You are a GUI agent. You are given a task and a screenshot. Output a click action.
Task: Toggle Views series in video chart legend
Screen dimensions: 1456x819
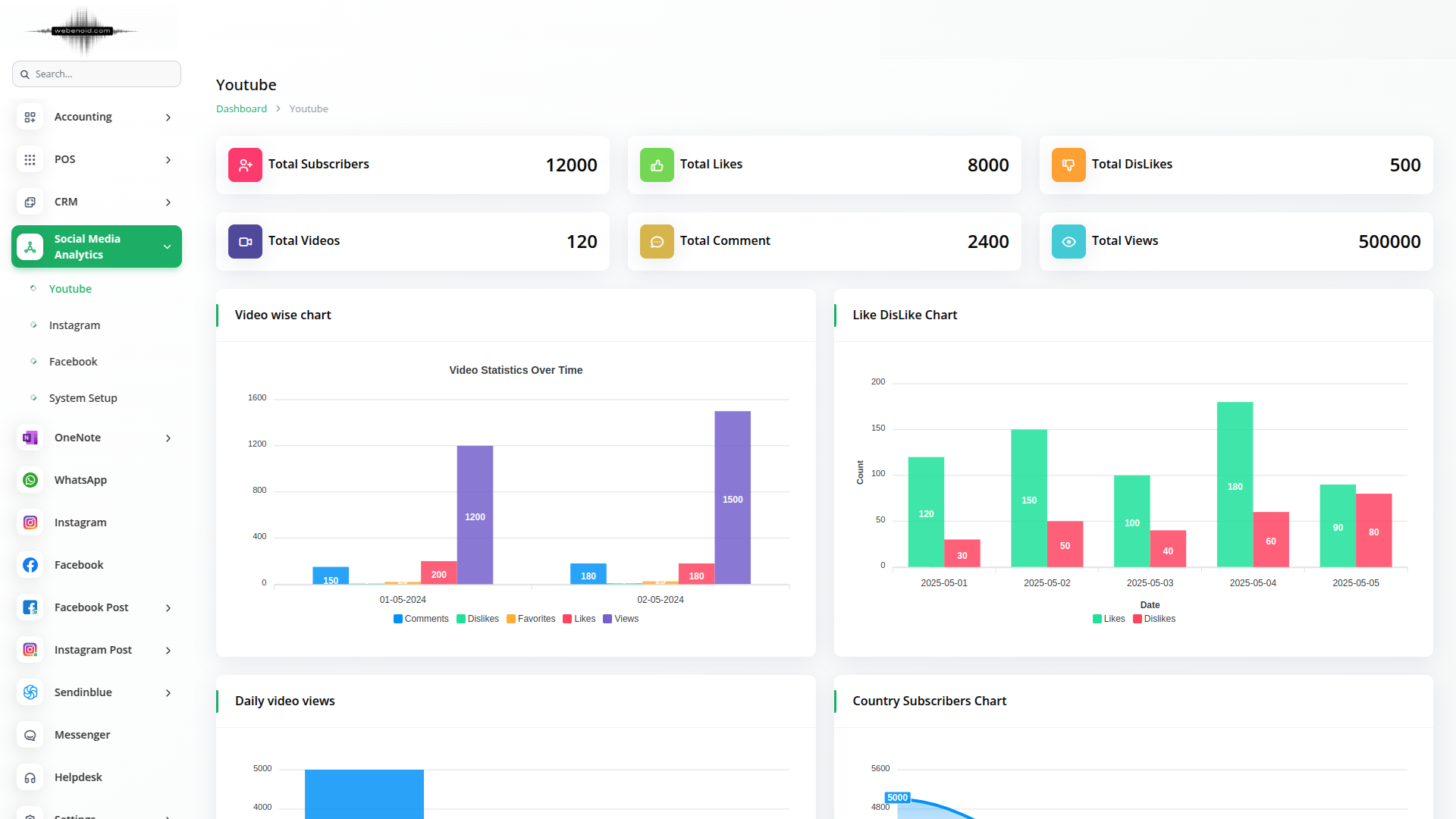point(620,619)
